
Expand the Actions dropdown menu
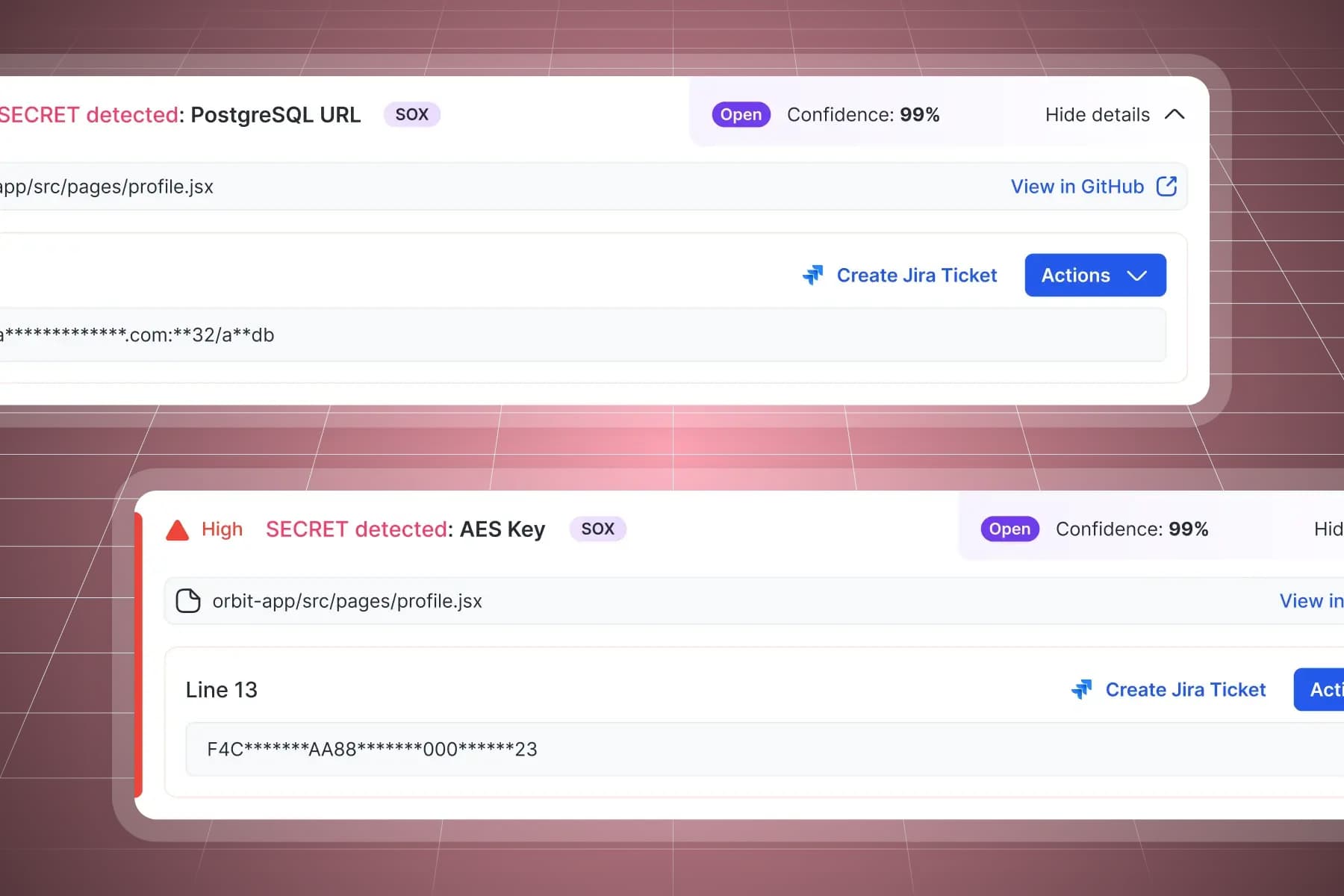tap(1095, 275)
